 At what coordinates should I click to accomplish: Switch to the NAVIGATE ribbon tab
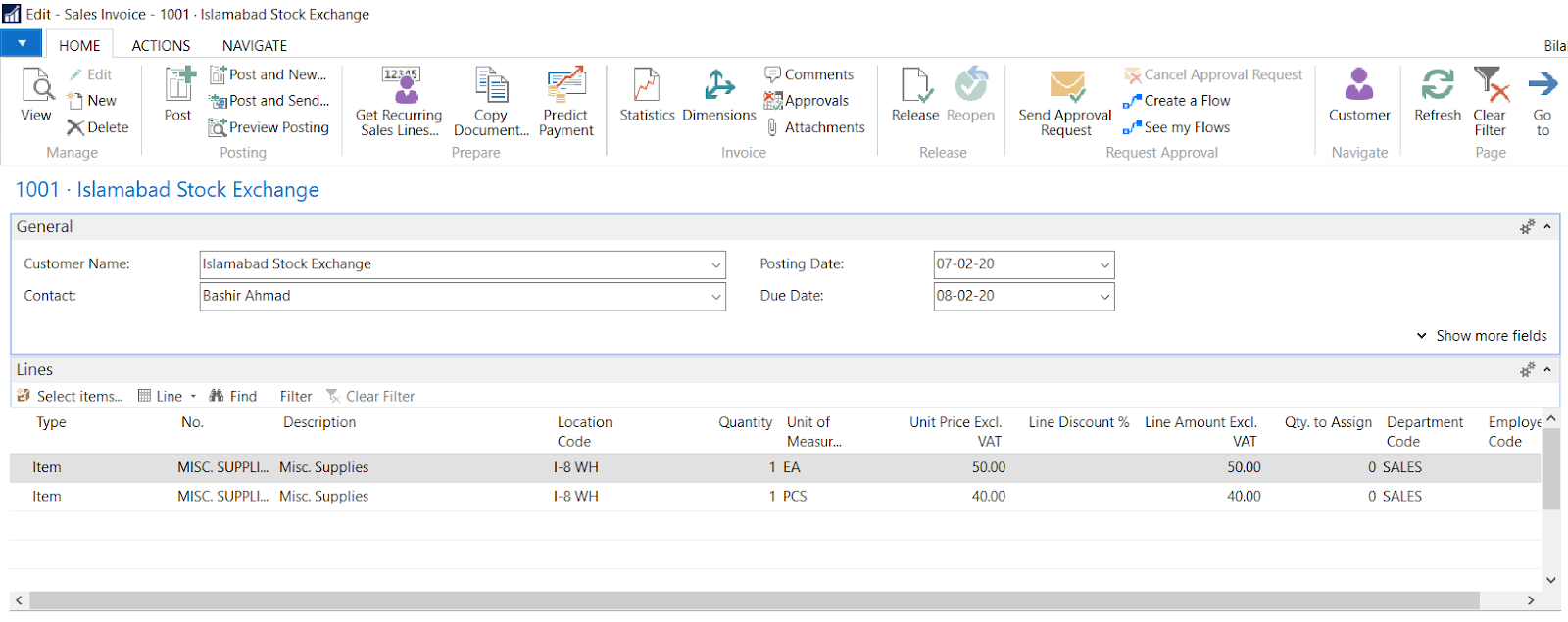255,45
